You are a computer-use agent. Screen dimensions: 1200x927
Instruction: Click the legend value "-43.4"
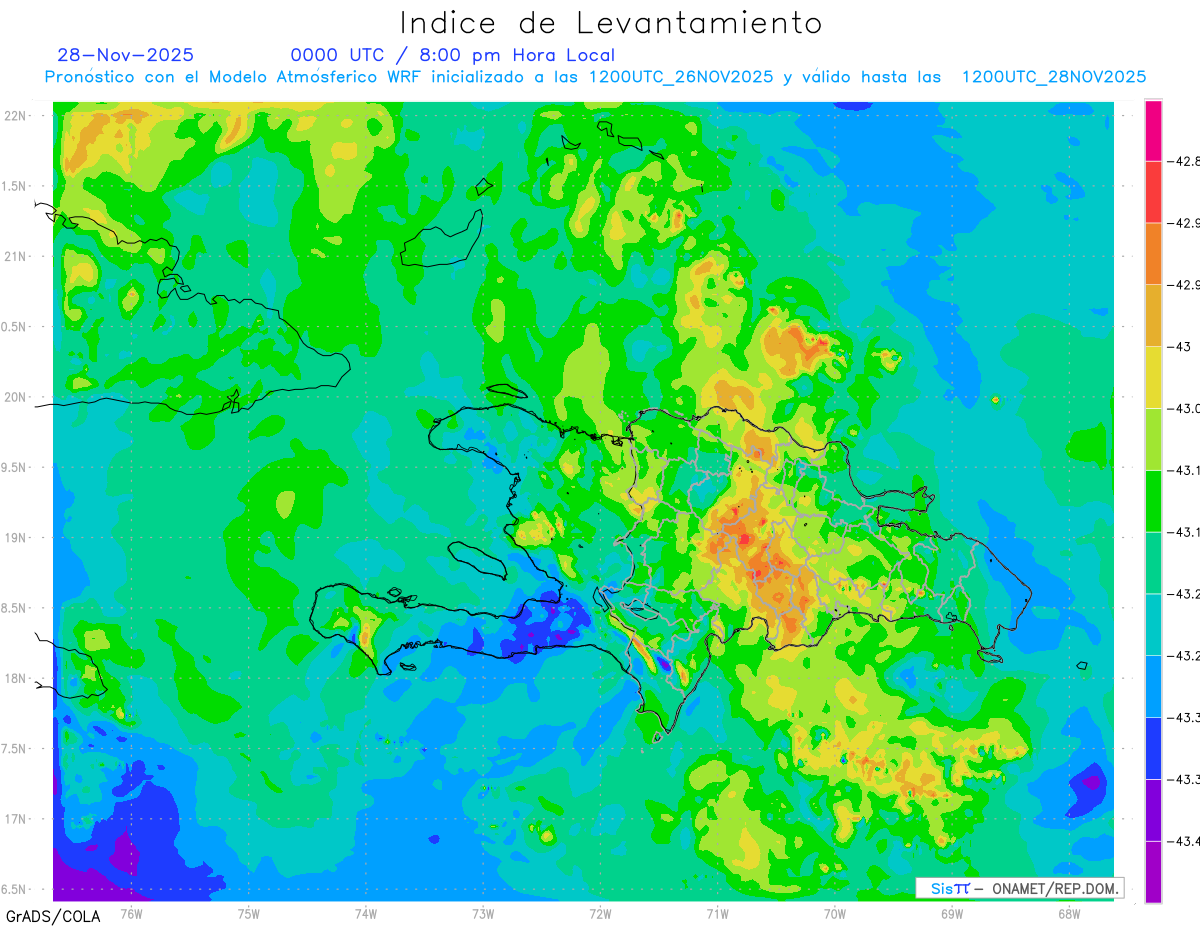point(1184,841)
